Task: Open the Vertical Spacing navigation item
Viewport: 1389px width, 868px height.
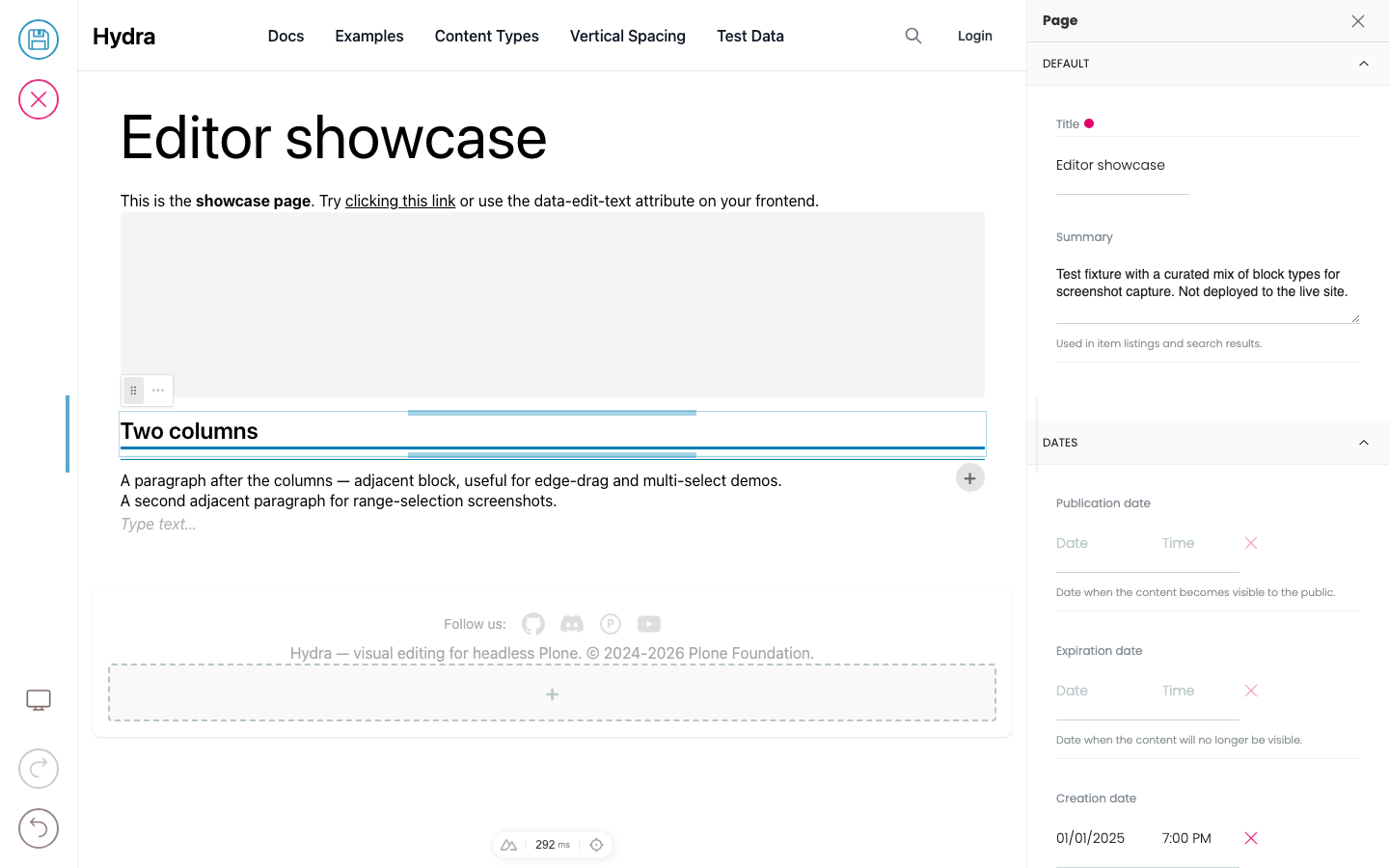Action: click(x=628, y=36)
